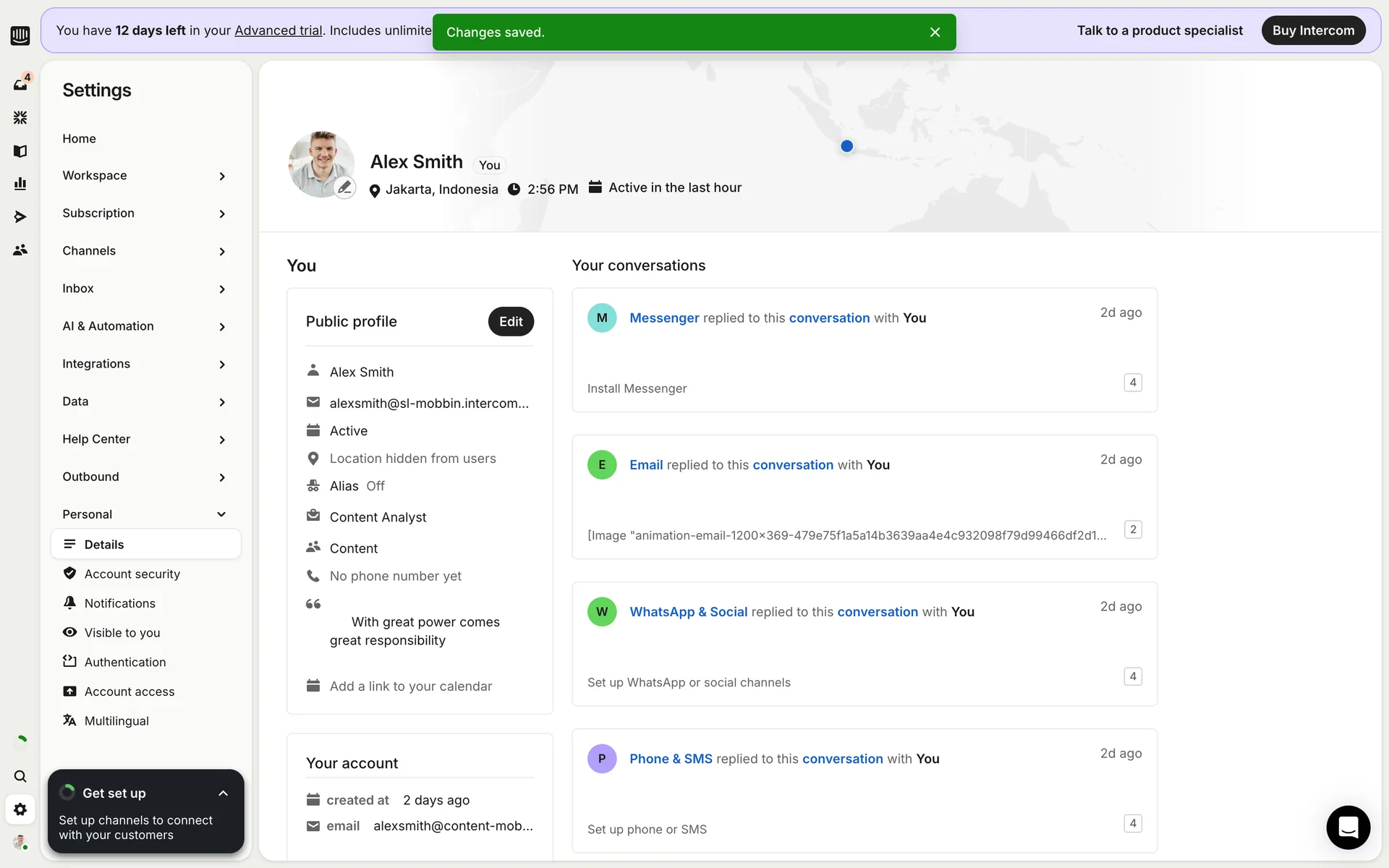Click the avatar edit pencil icon

pyautogui.click(x=345, y=187)
